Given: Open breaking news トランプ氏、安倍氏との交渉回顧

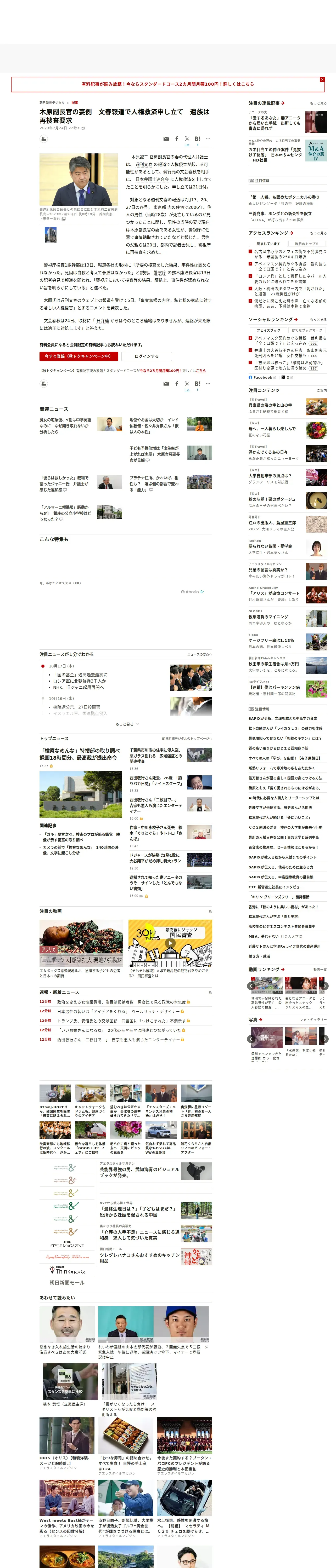Looking at the screenshot, I should coord(121,1021).
